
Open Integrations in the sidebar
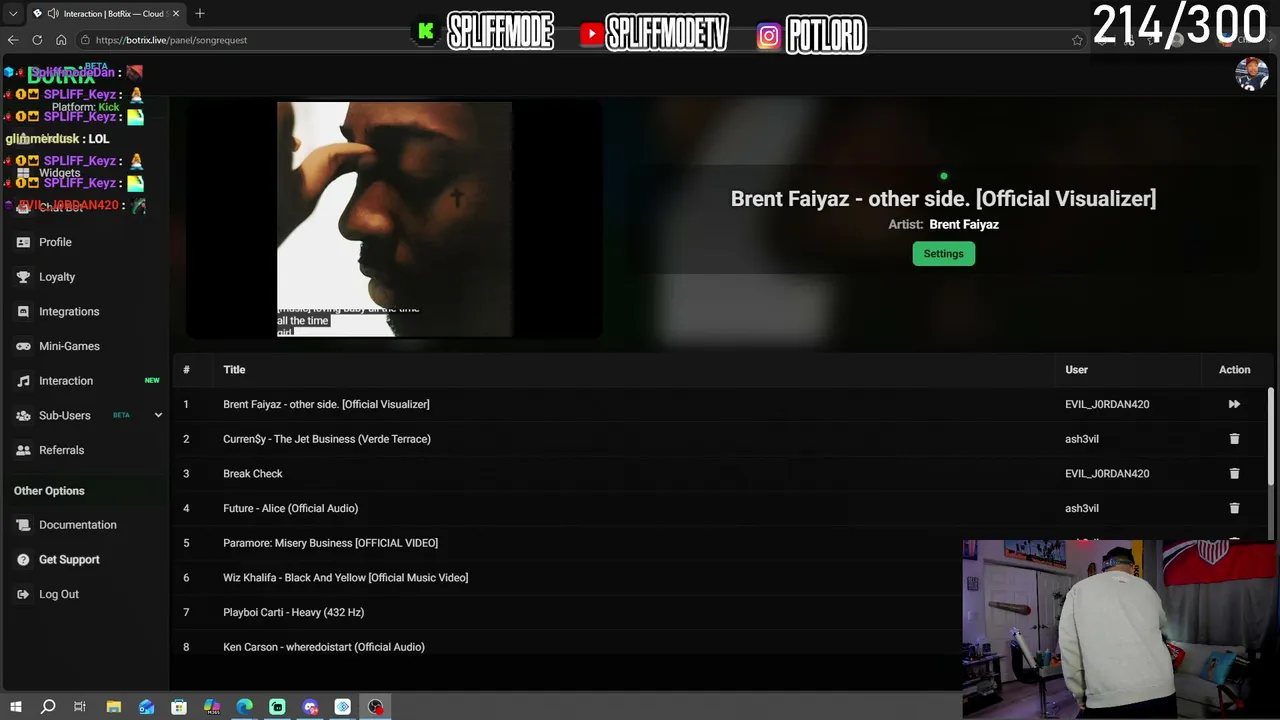69,312
